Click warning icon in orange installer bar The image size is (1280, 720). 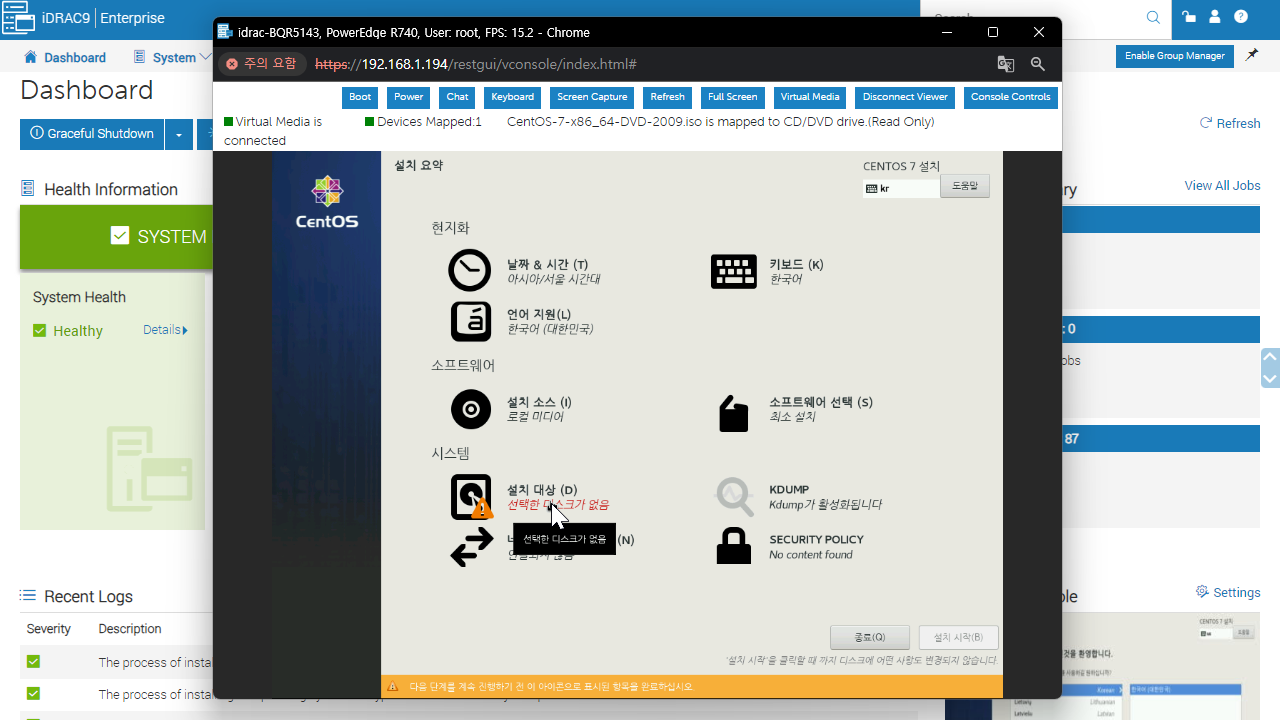coord(392,687)
